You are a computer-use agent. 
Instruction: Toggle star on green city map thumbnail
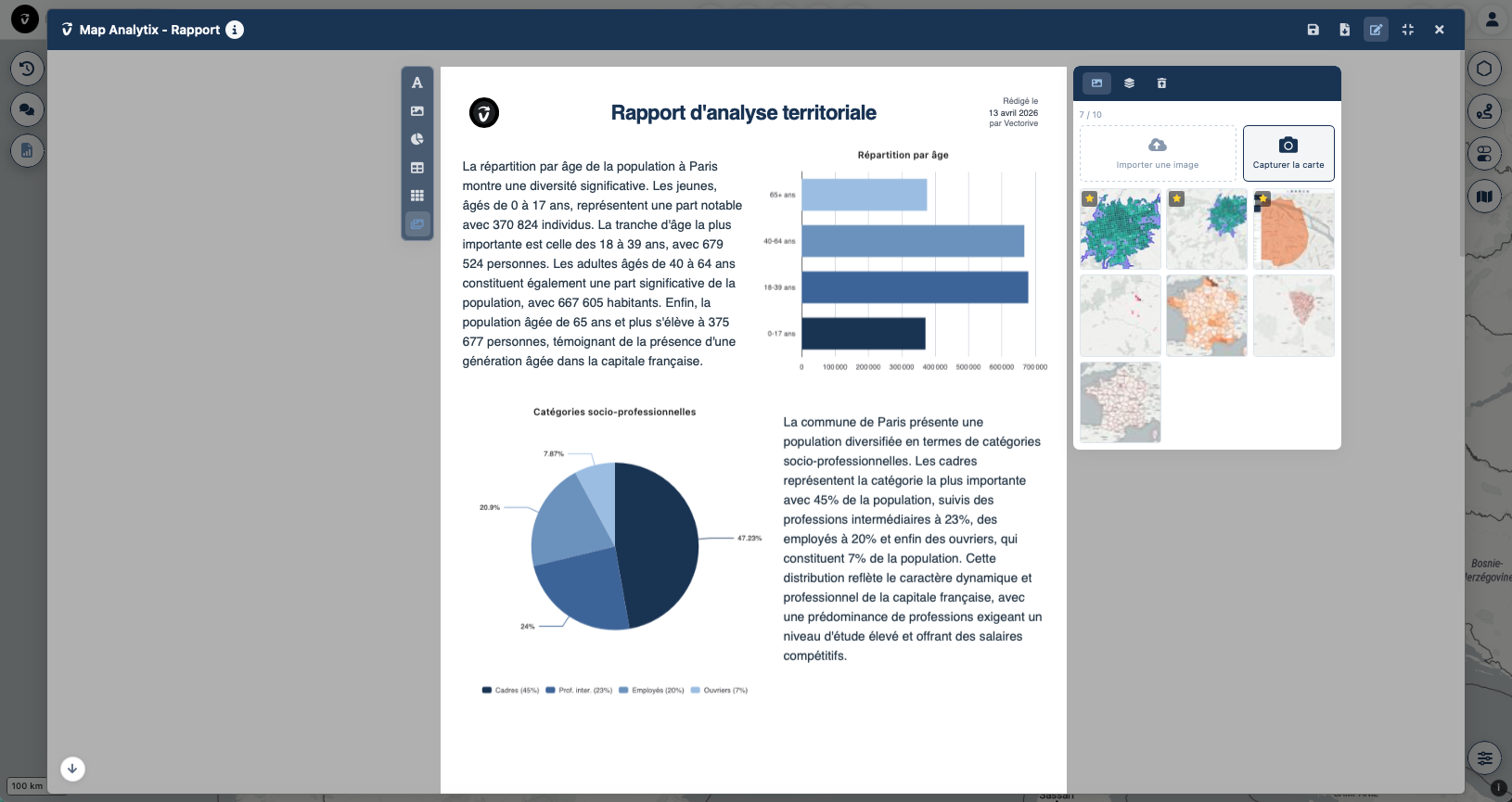[x=1090, y=198]
